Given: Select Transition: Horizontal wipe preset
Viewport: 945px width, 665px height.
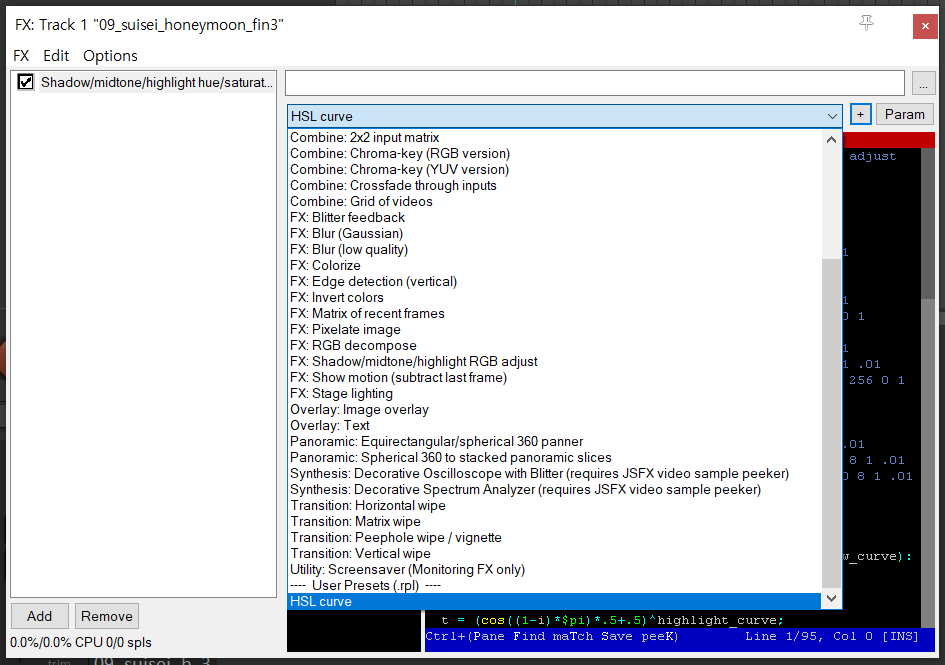Looking at the screenshot, I should tap(554, 505).
